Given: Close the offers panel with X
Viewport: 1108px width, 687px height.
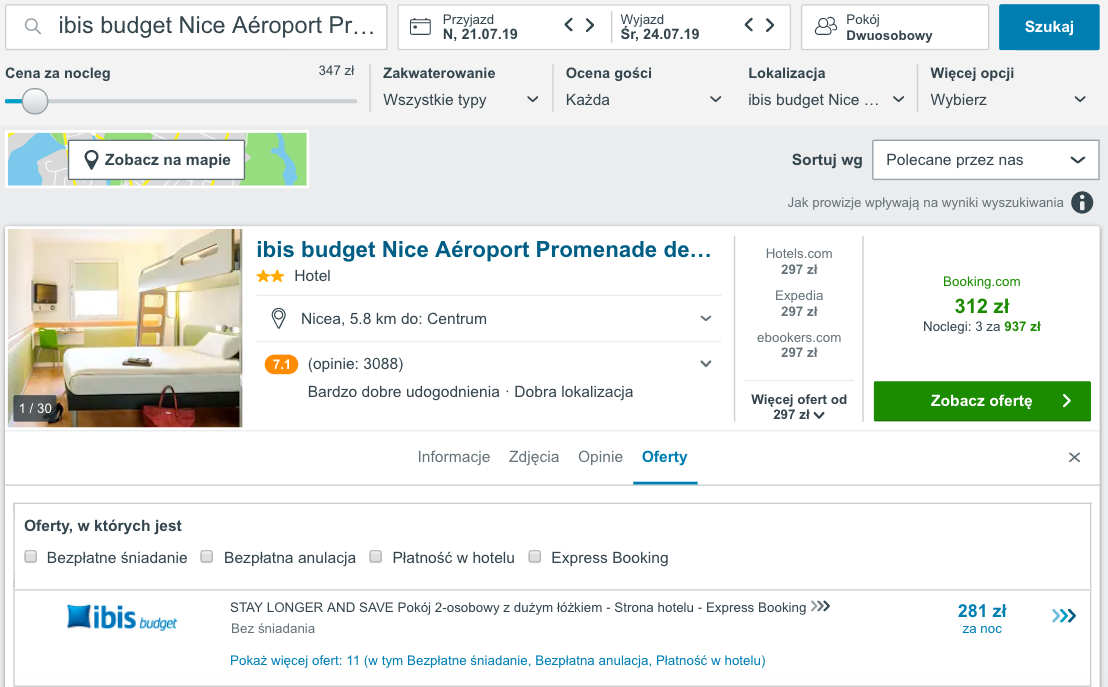Looking at the screenshot, I should [1074, 457].
